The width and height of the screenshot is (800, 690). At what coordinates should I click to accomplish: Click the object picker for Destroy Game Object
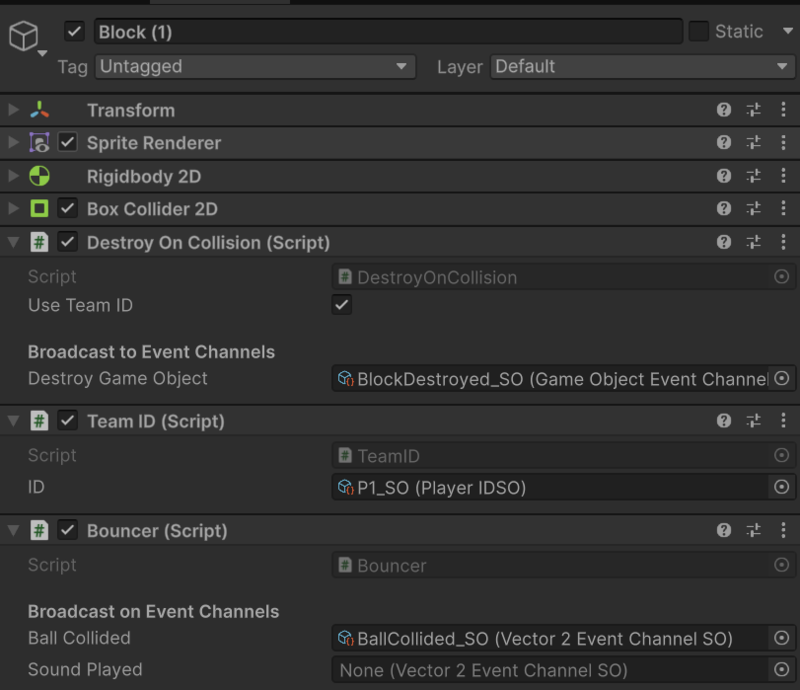(782, 378)
